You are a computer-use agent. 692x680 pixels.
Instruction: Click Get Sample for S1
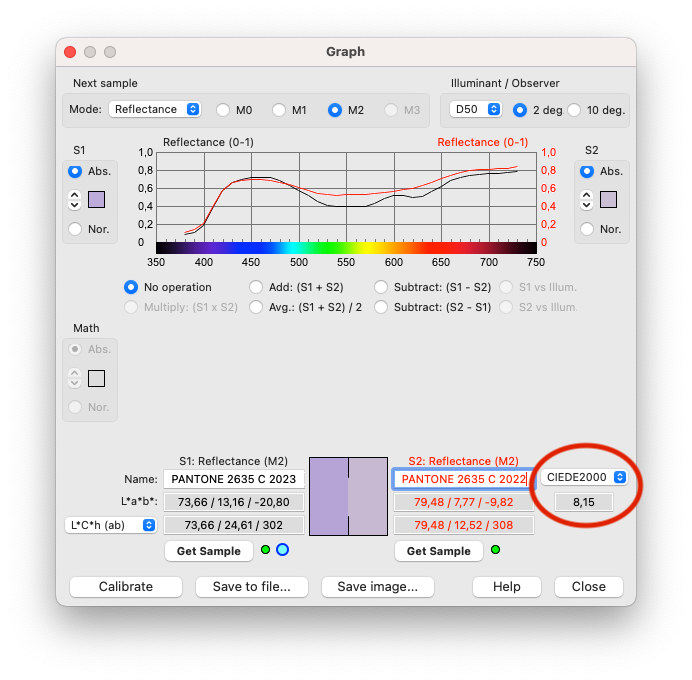tap(209, 551)
